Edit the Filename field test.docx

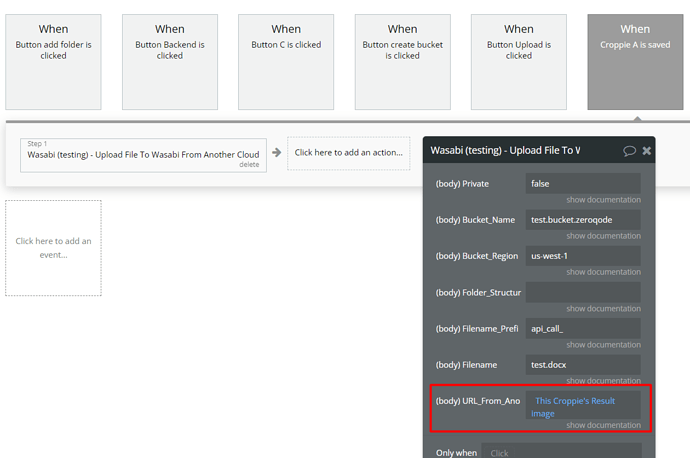coord(583,365)
